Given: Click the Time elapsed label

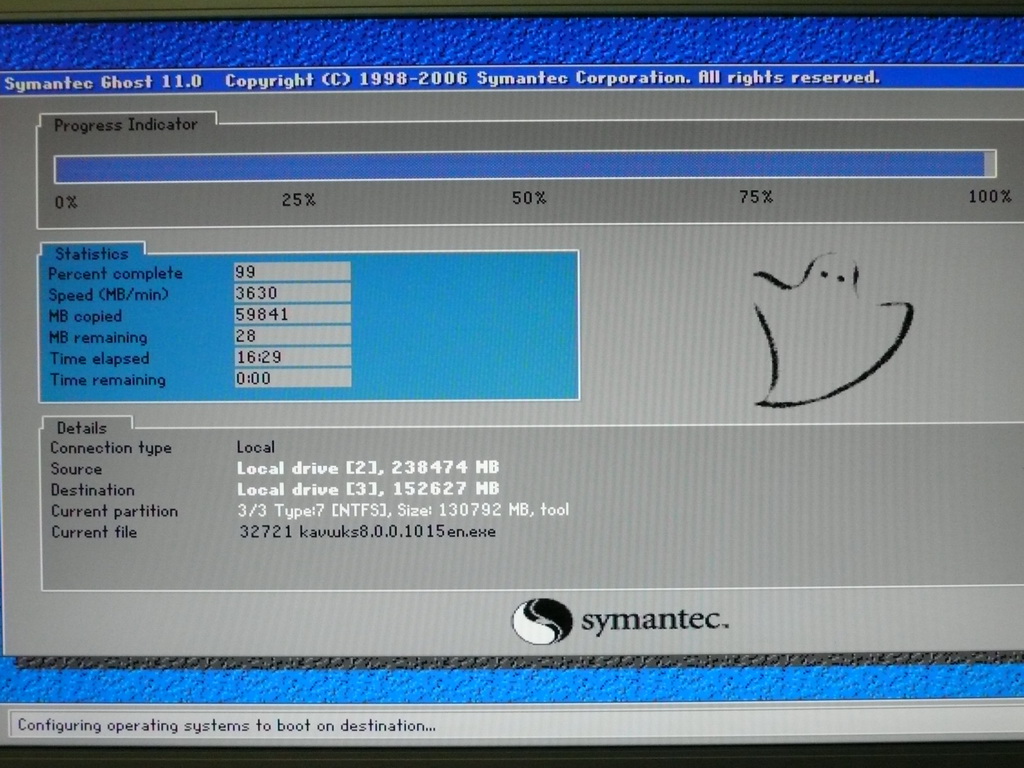Looking at the screenshot, I should [100, 359].
